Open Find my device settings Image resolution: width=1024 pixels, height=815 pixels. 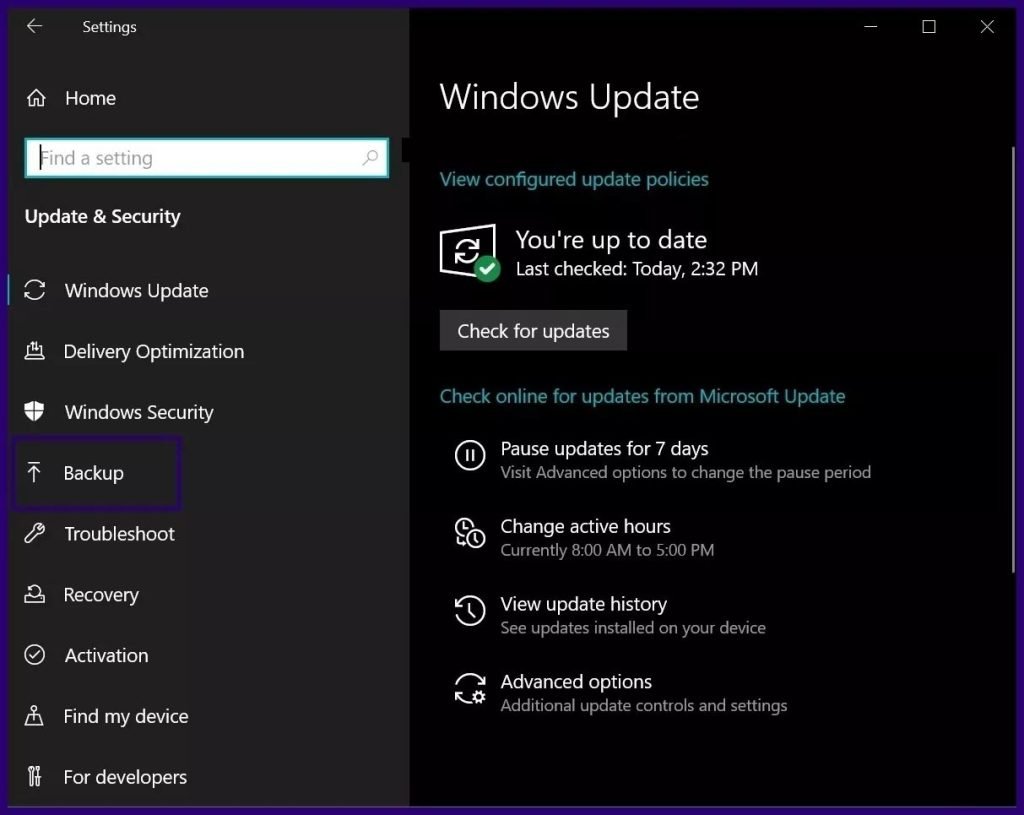click(126, 716)
